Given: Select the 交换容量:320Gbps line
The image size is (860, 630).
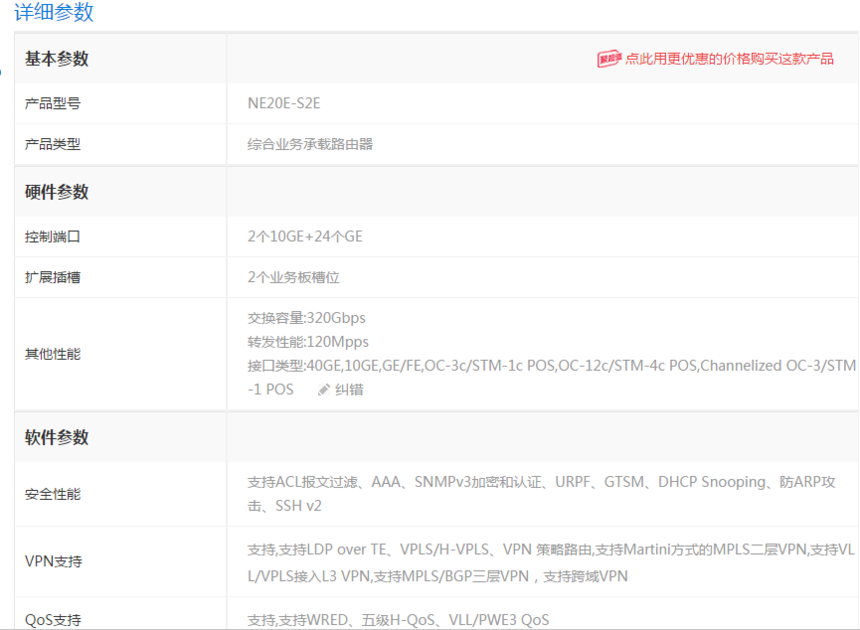Looking at the screenshot, I should 306,318.
